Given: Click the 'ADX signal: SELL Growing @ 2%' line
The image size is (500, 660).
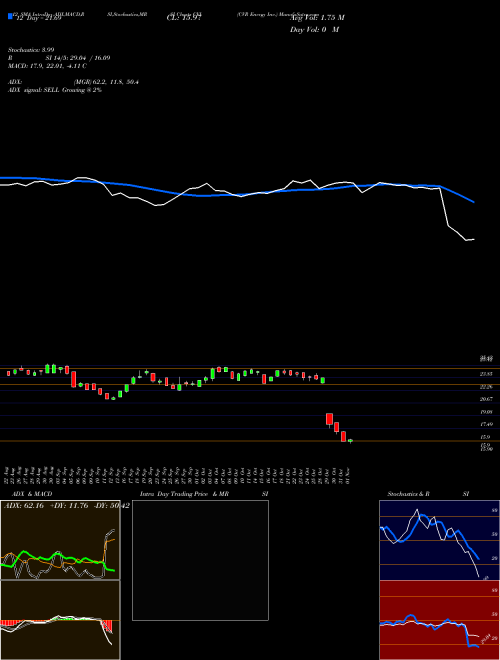Looking at the screenshot, I should [55, 90].
